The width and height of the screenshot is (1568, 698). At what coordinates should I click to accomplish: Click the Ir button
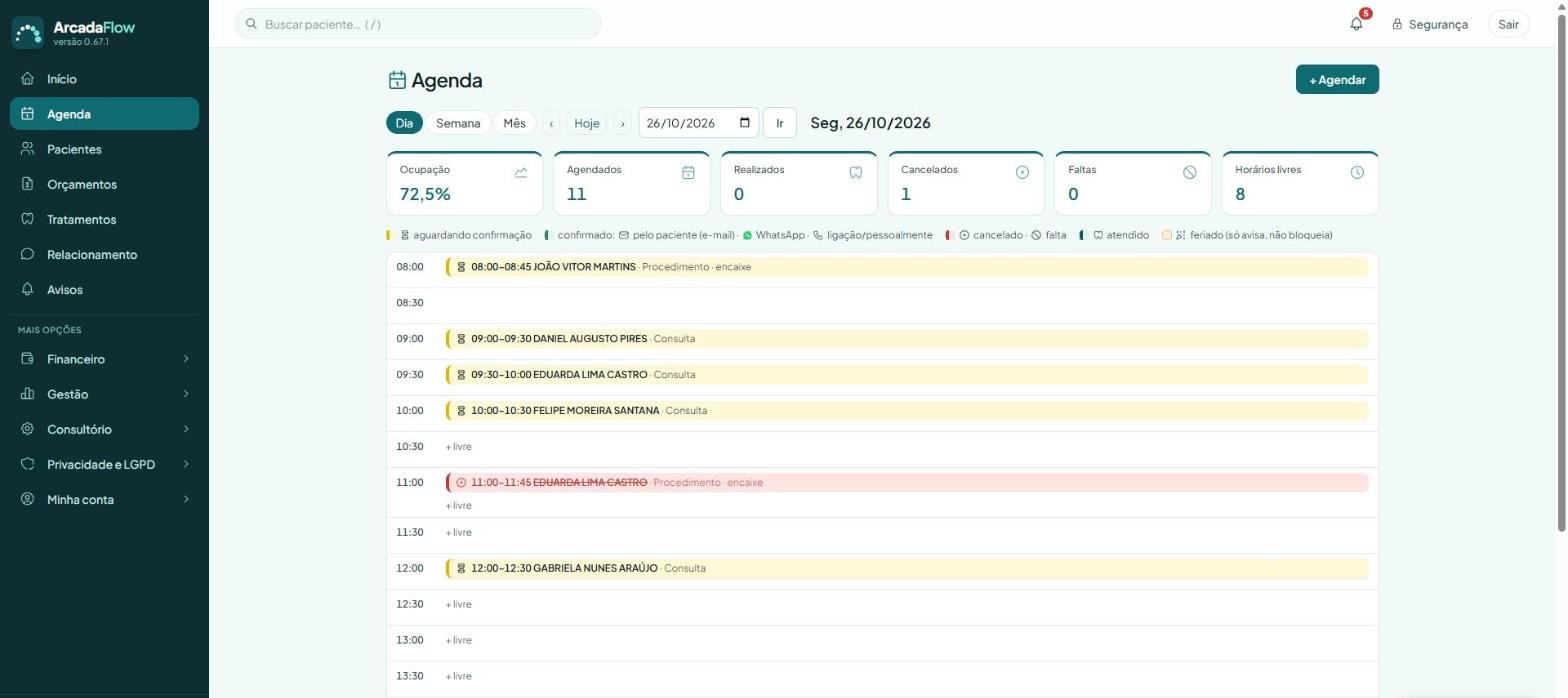pyautogui.click(x=780, y=123)
